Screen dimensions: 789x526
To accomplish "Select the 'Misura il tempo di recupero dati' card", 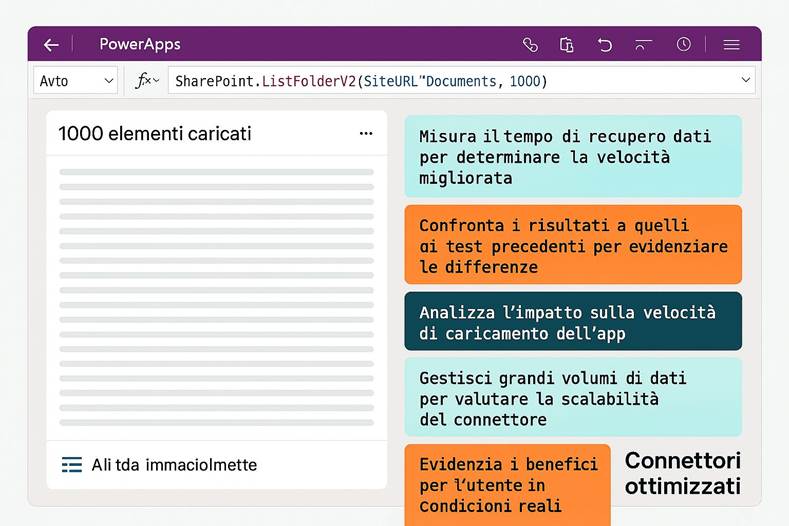I will [x=573, y=157].
